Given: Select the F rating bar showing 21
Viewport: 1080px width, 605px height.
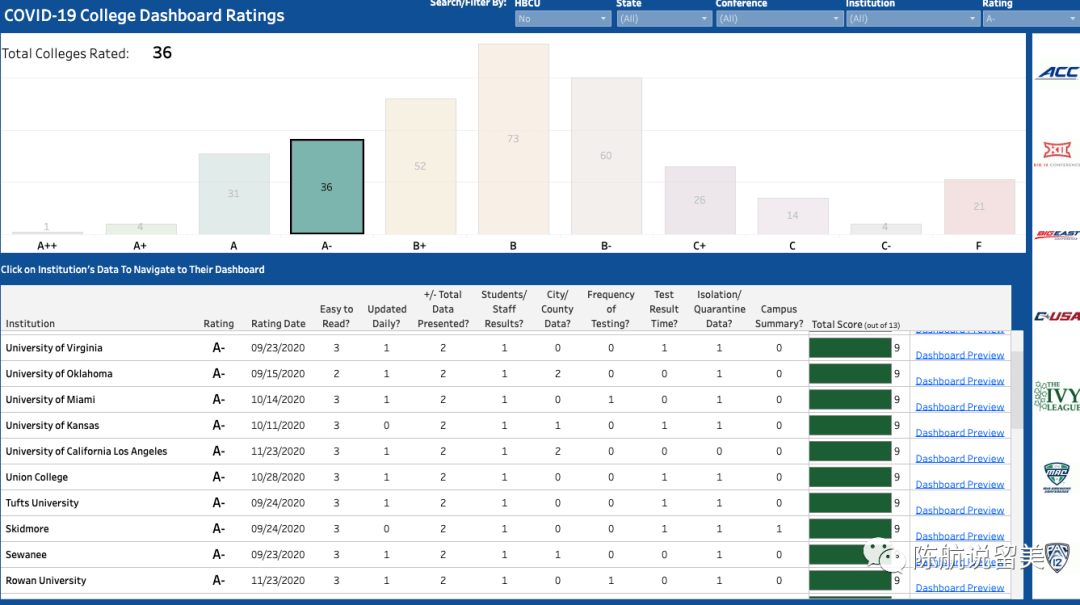Looking at the screenshot, I should (x=979, y=207).
